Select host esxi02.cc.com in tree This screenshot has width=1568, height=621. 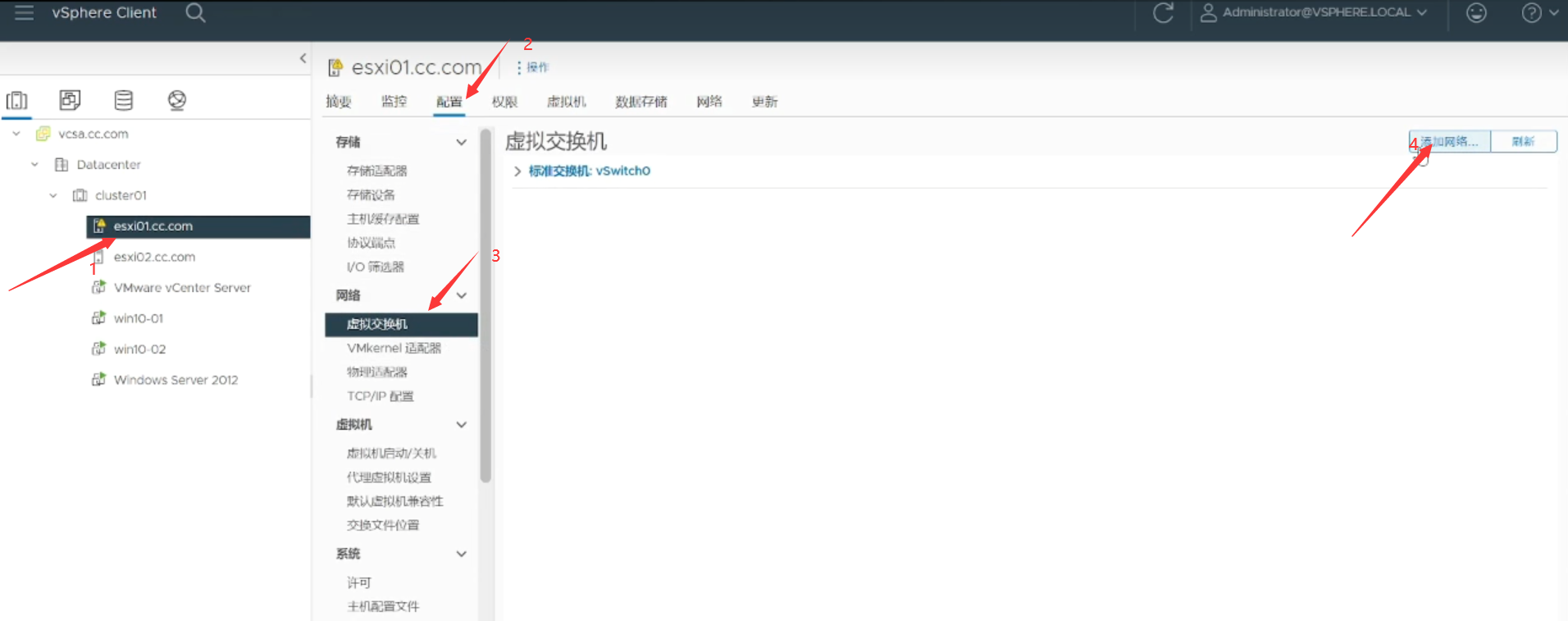pyautogui.click(x=154, y=257)
